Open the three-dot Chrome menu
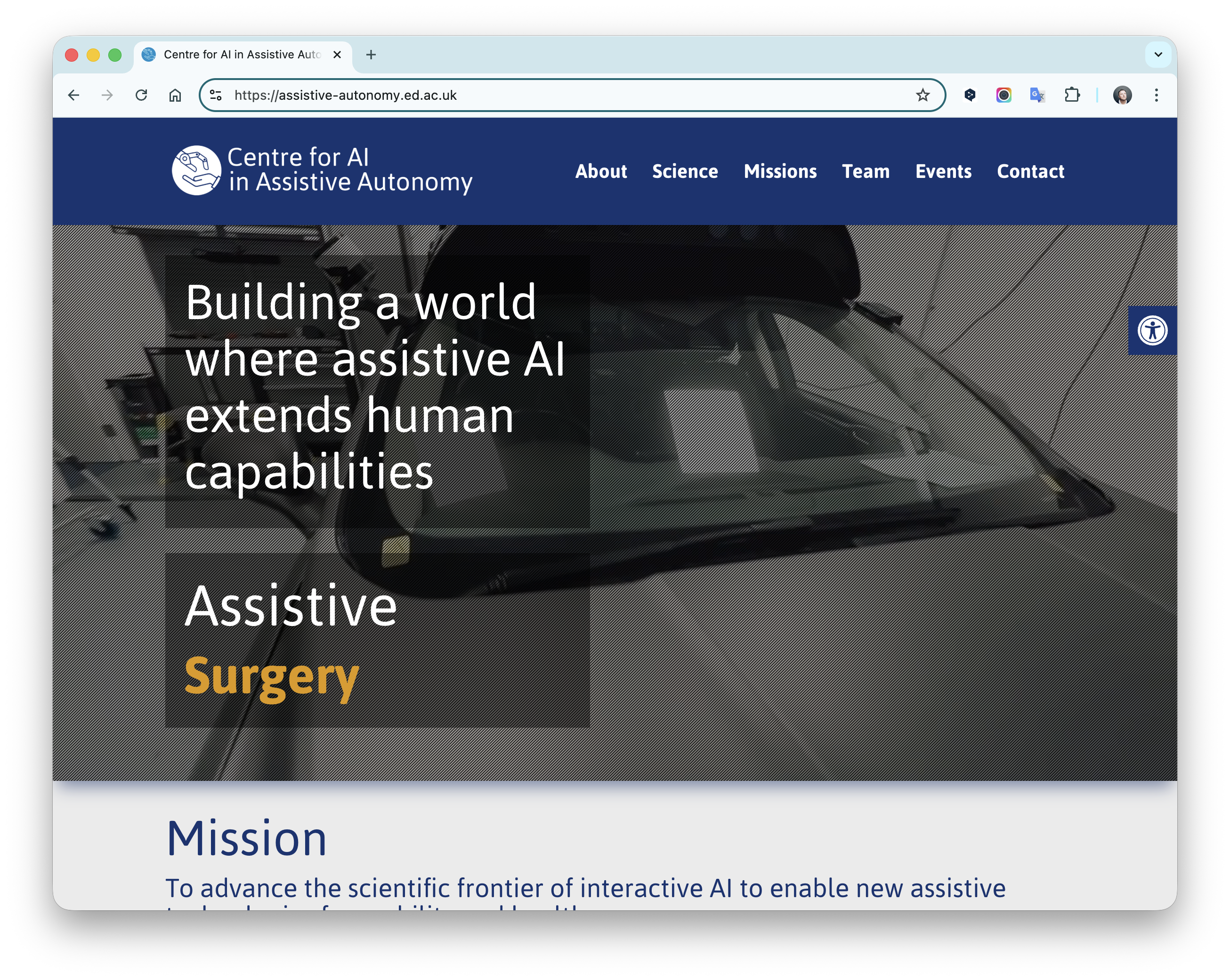 1156,95
